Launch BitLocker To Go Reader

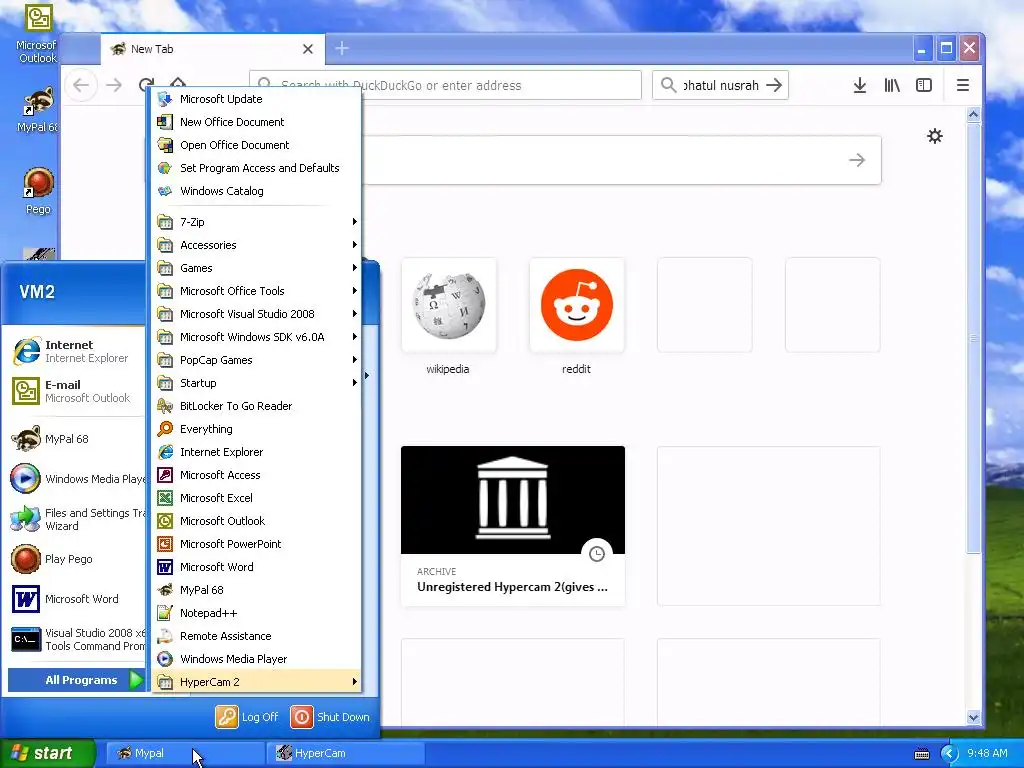[x=256, y=406]
